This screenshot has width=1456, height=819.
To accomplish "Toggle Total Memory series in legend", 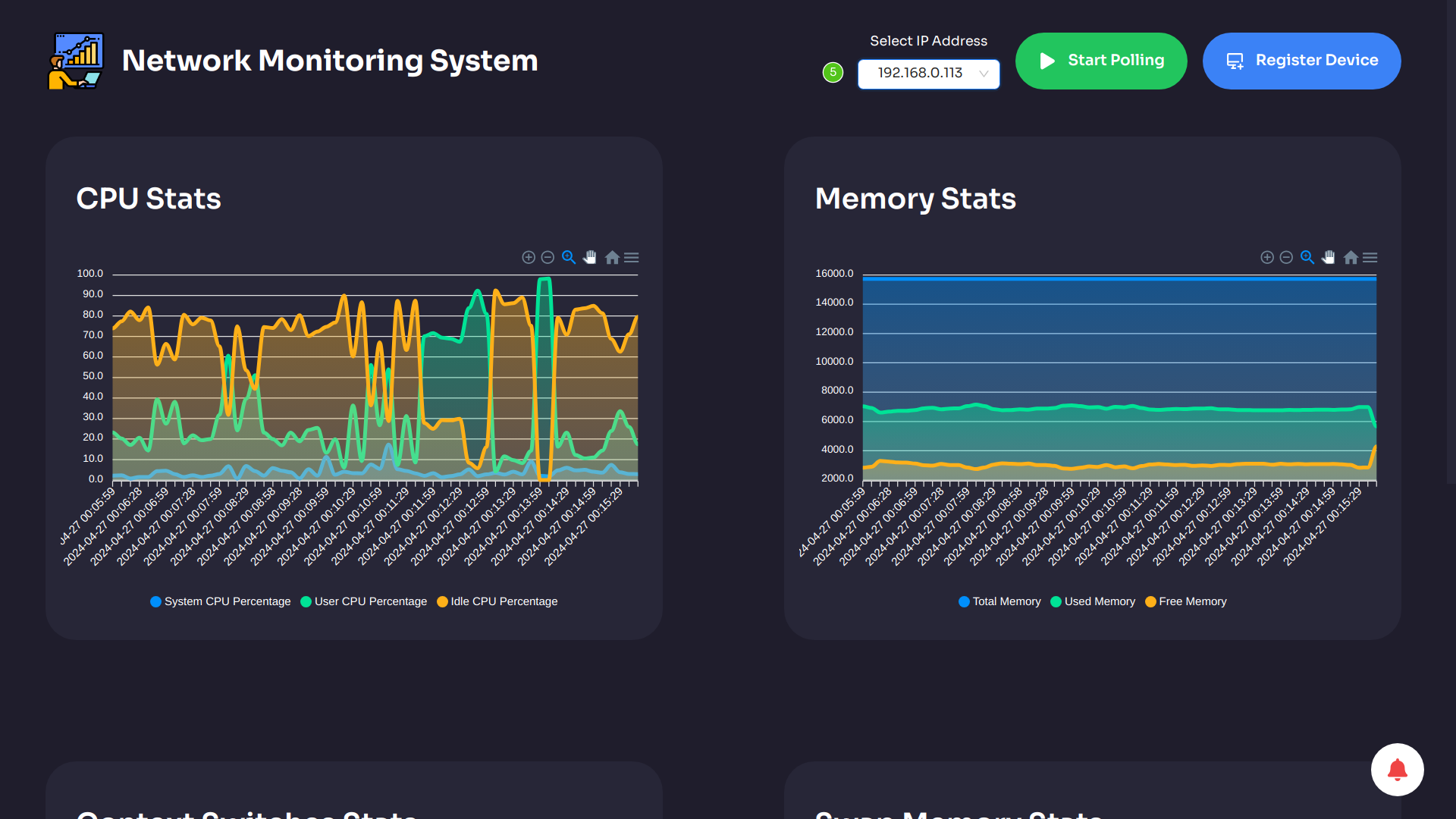I will click(x=999, y=601).
